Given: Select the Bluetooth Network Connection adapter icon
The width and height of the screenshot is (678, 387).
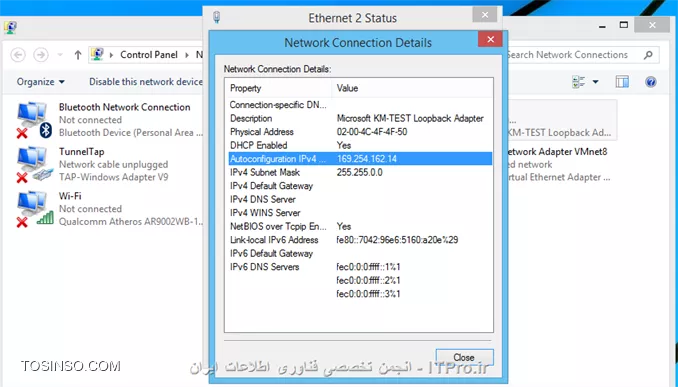Looking at the screenshot, I should click(x=34, y=120).
